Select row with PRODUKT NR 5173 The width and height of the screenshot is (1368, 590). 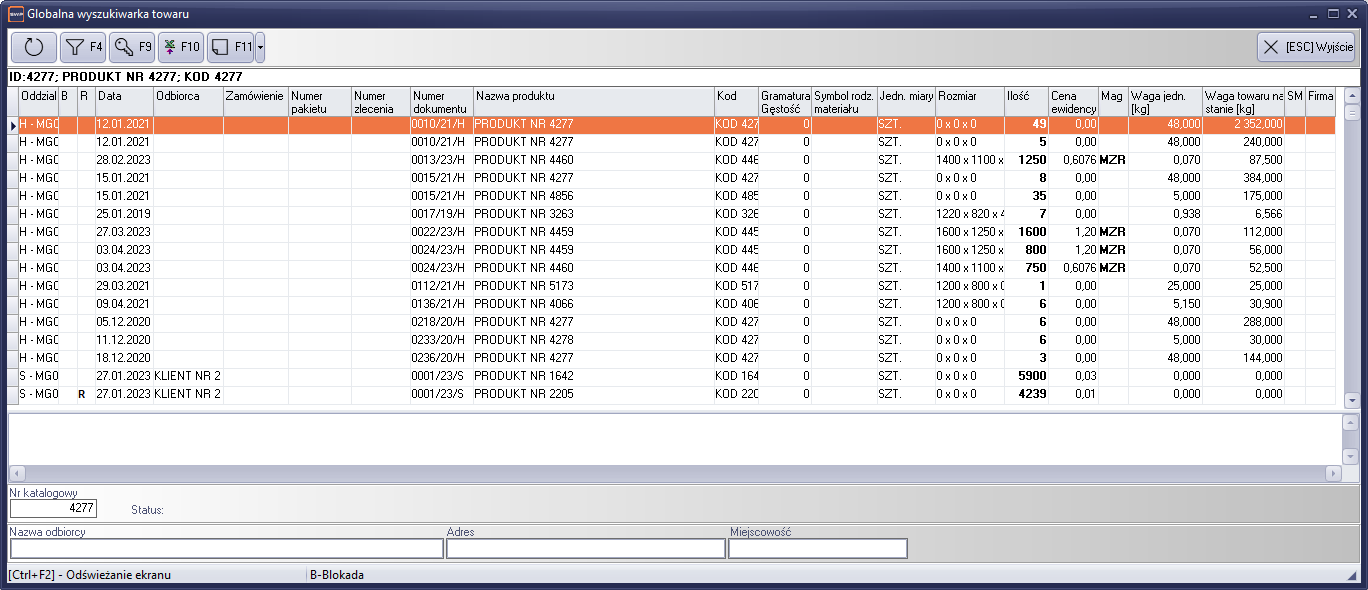coord(592,286)
